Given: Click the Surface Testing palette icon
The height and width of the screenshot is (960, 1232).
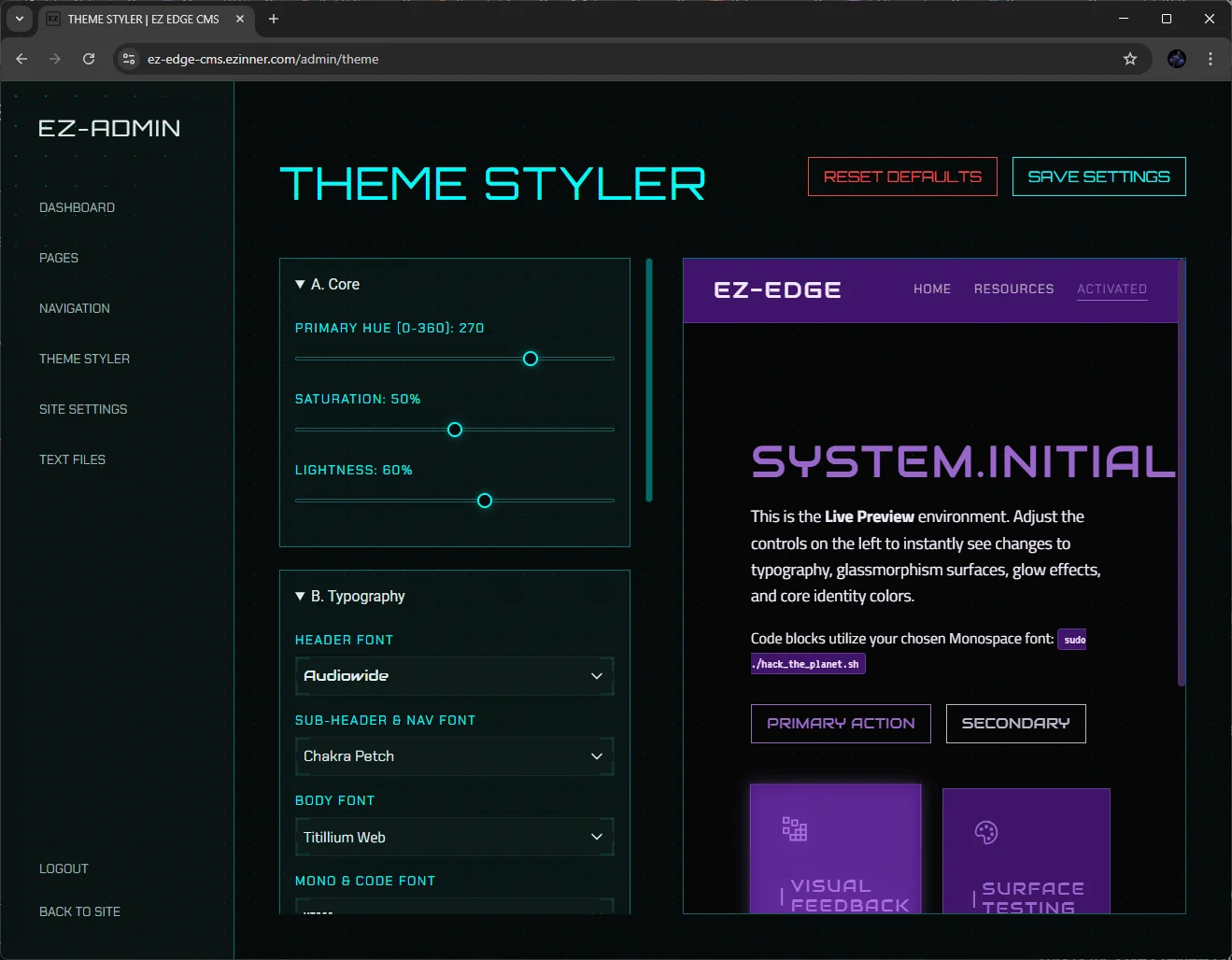Looking at the screenshot, I should tap(986, 832).
